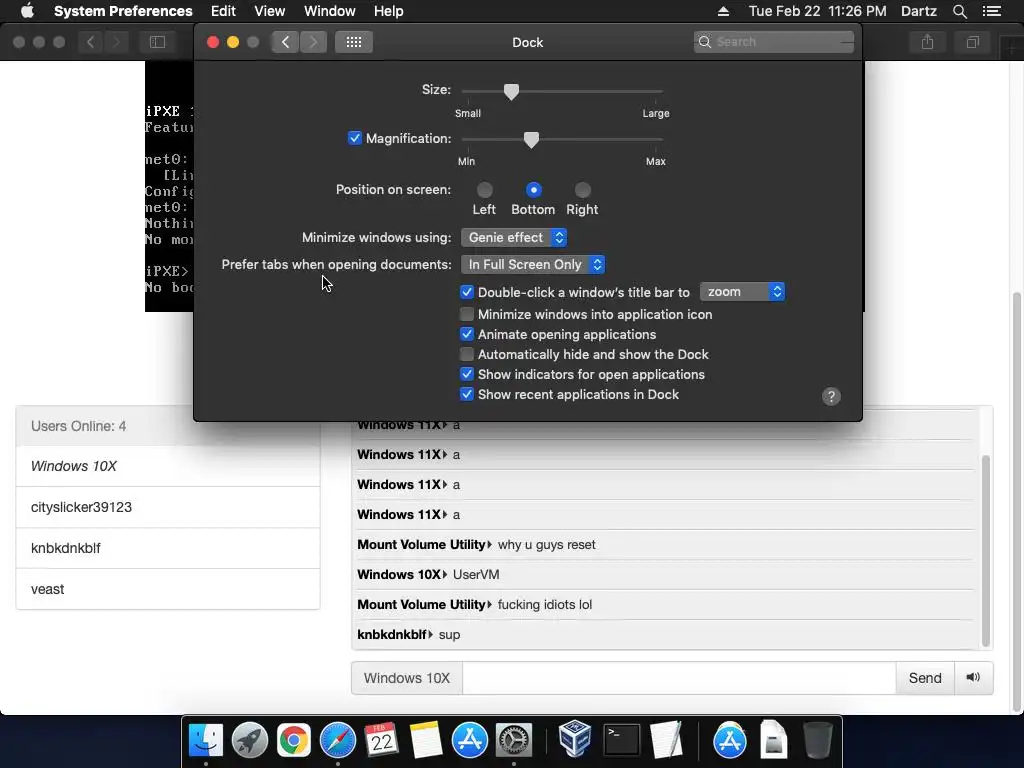Click Safari show tabs overview button
The image size is (1024, 768).
(x=972, y=42)
